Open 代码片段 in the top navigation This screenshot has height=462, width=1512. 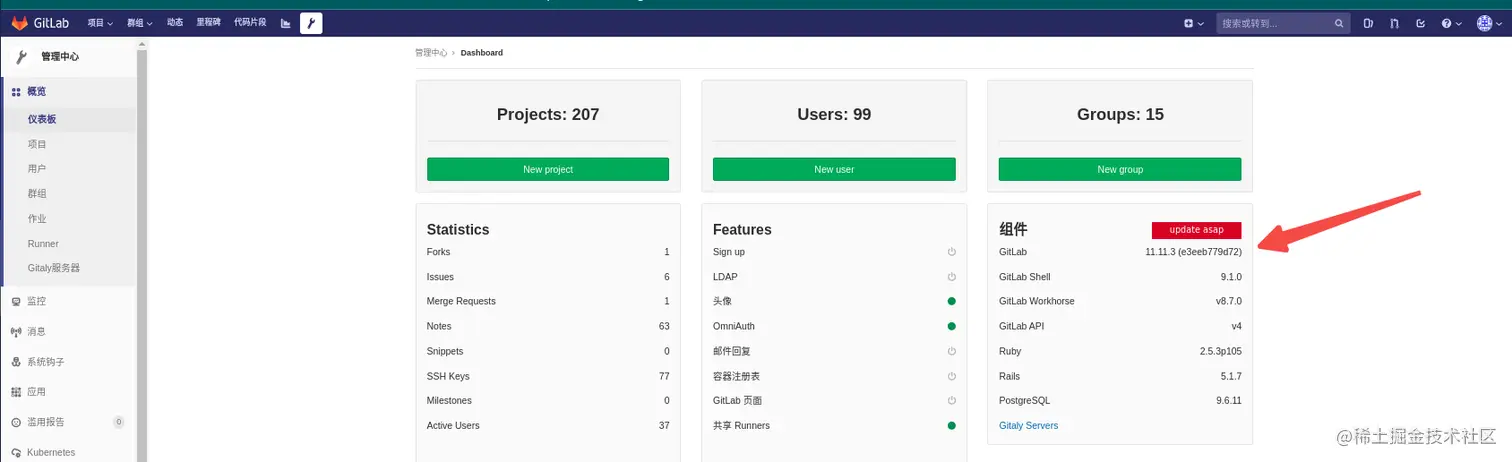[250, 23]
